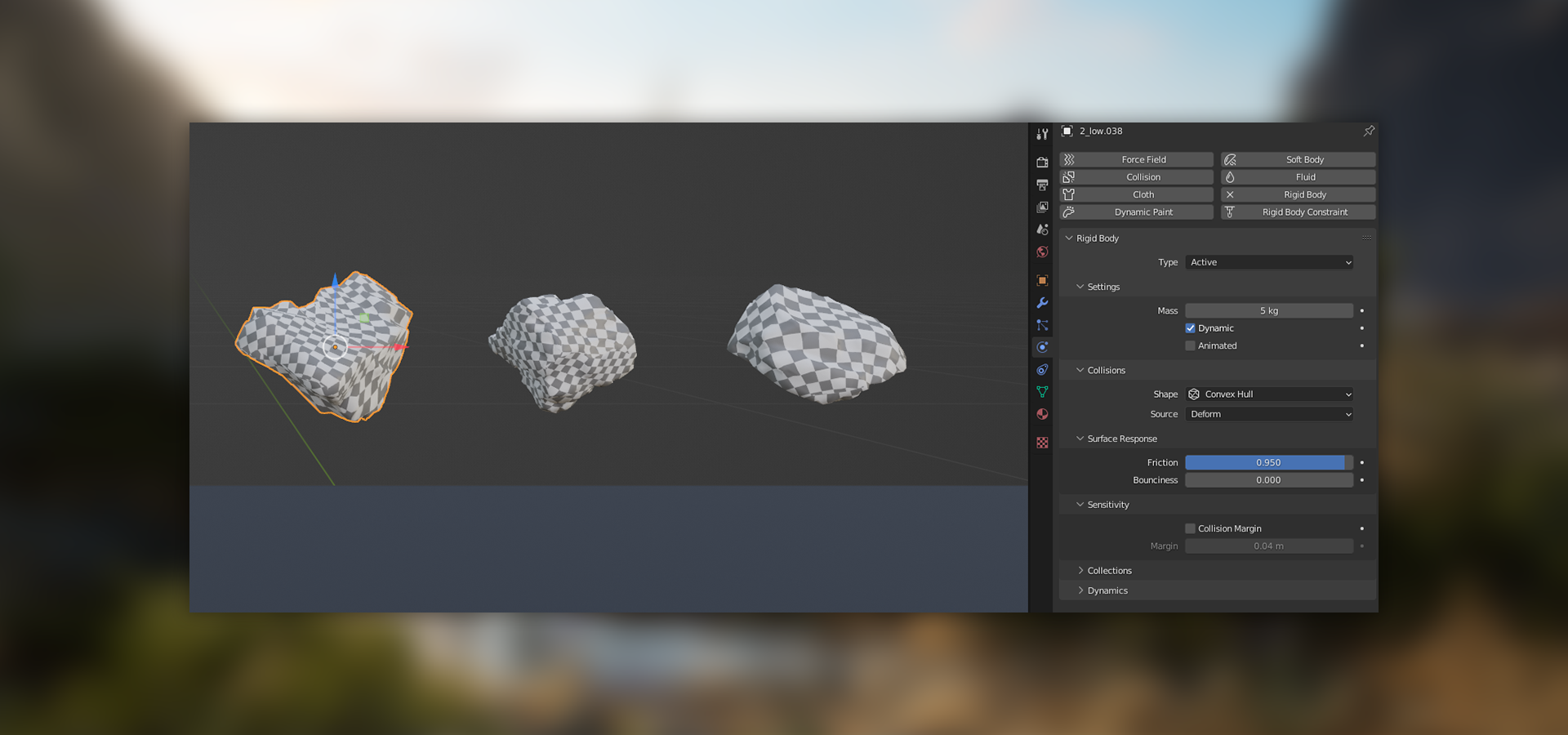
Task: Expand the Dynamics subpanel
Action: (1080, 590)
